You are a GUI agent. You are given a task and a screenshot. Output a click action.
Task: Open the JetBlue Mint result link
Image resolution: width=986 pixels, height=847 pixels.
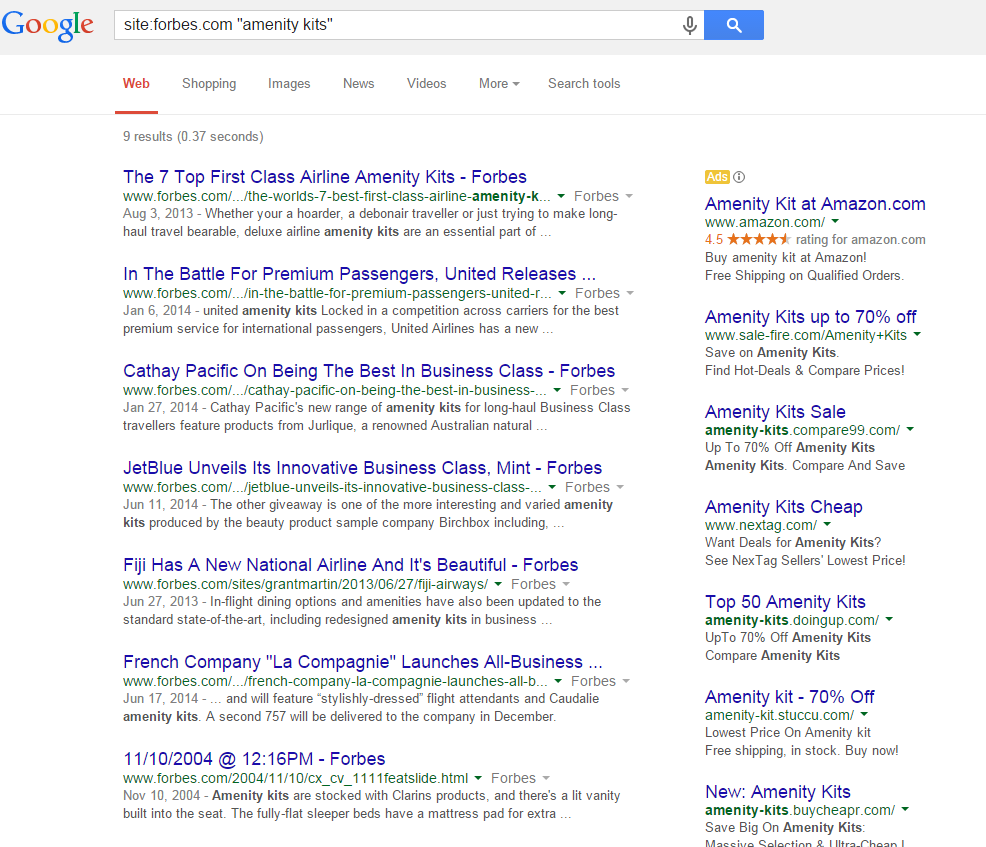[x=363, y=468]
